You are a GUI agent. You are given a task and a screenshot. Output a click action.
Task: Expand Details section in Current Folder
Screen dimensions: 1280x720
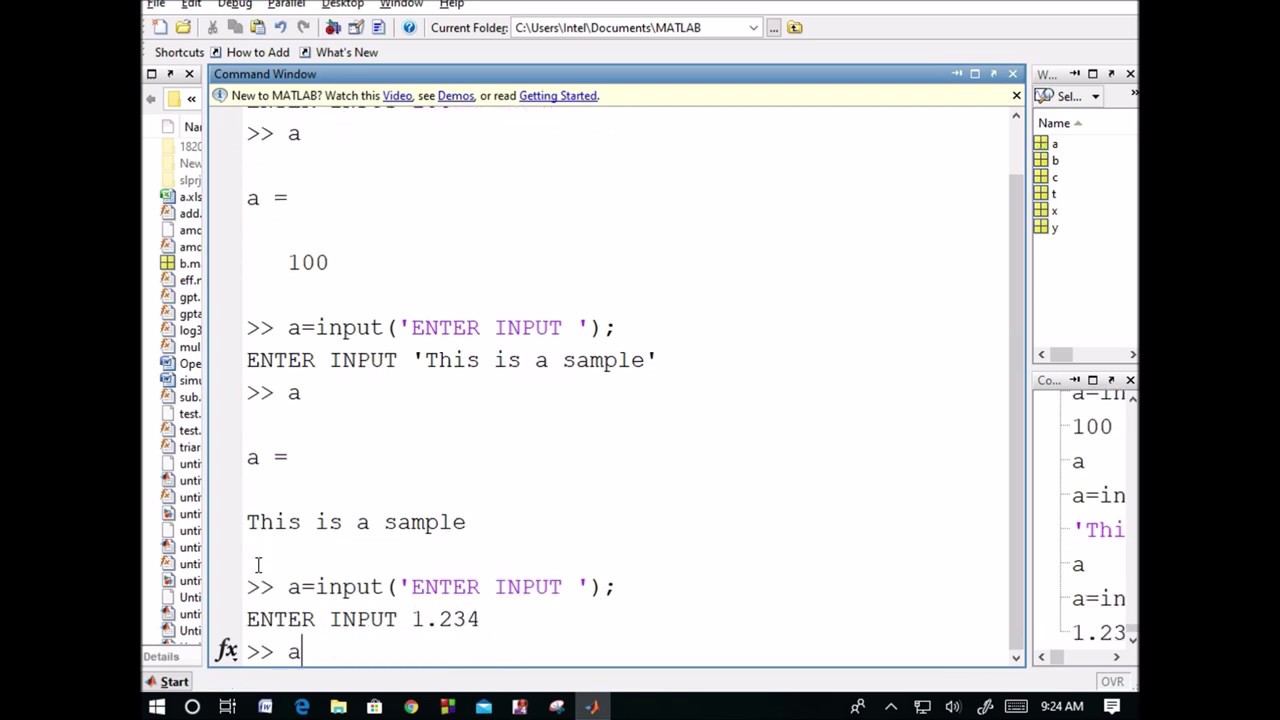pyautogui.click(x=161, y=656)
